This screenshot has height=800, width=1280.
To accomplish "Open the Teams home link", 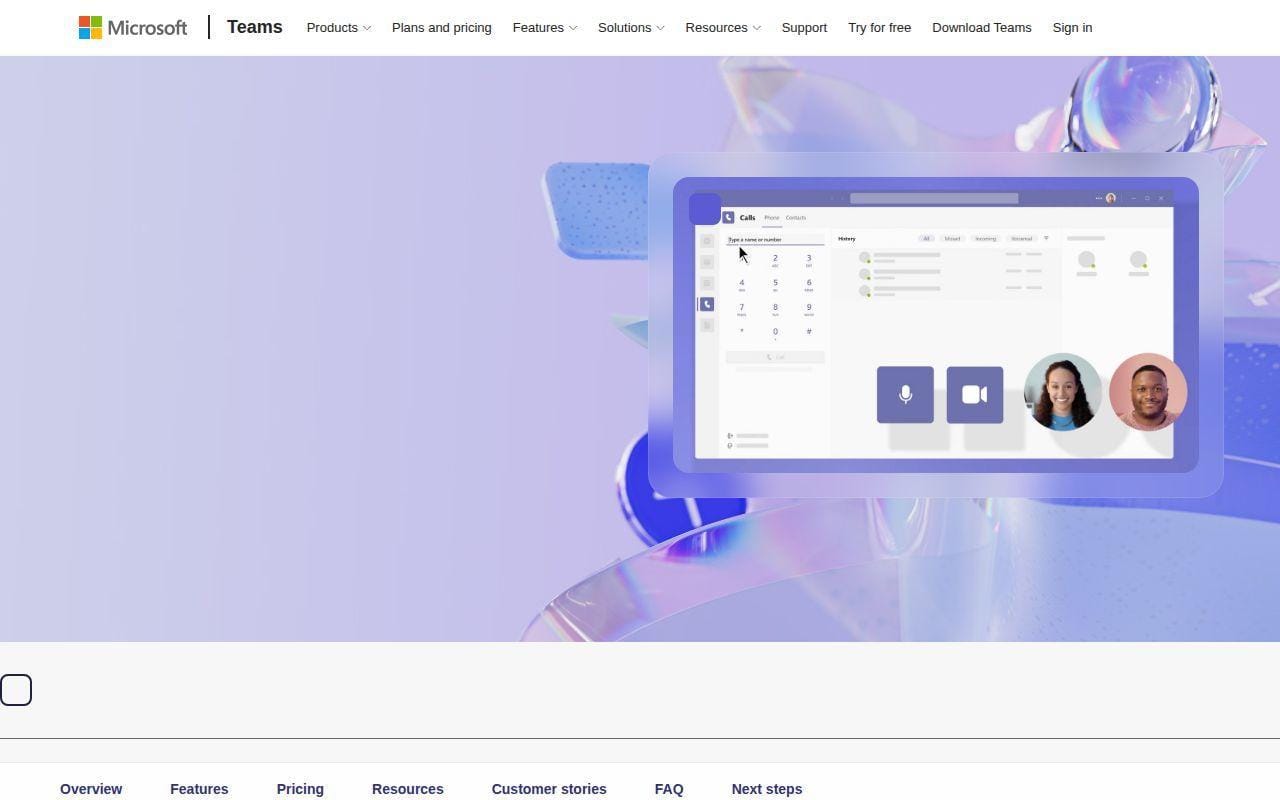I will pos(254,27).
